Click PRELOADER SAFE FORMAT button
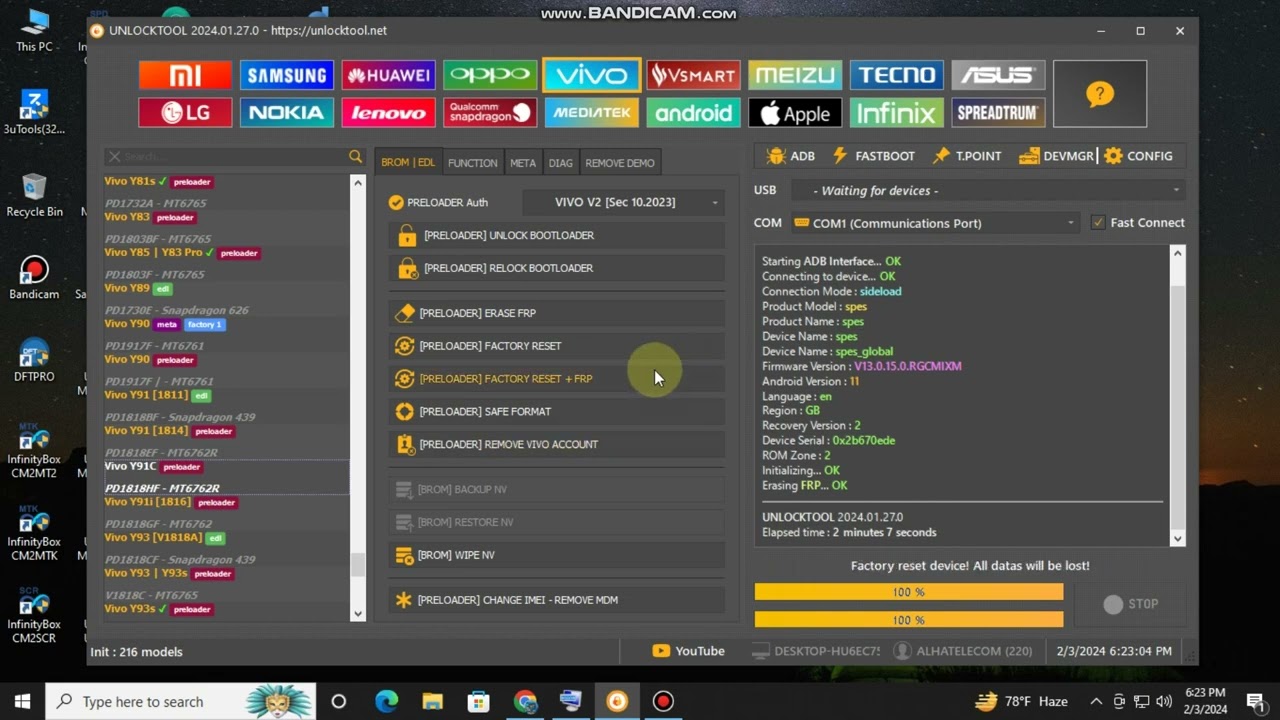Image resolution: width=1280 pixels, height=720 pixels. [556, 411]
